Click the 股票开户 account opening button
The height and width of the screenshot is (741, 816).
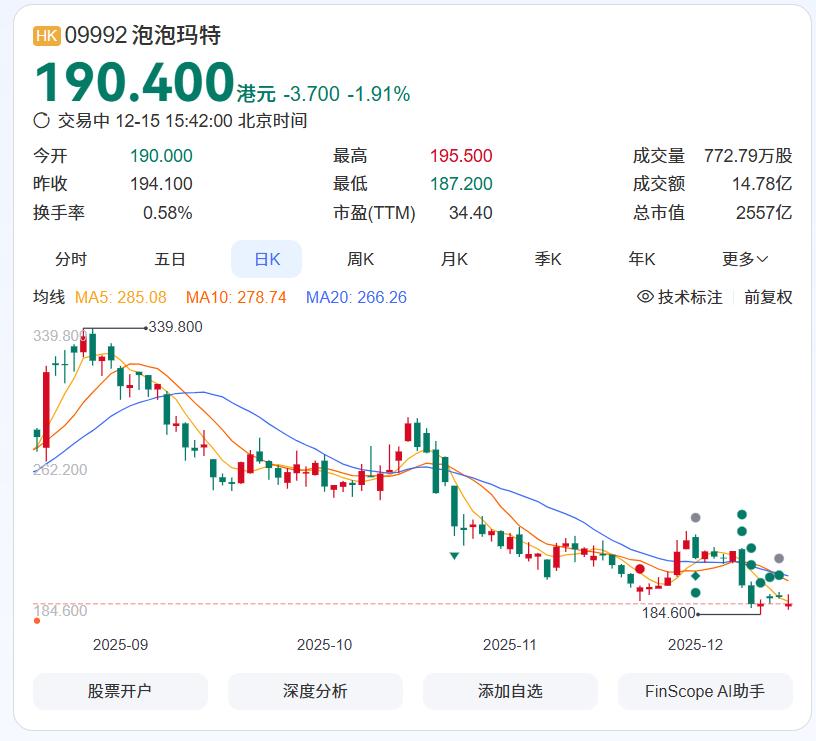[120, 691]
